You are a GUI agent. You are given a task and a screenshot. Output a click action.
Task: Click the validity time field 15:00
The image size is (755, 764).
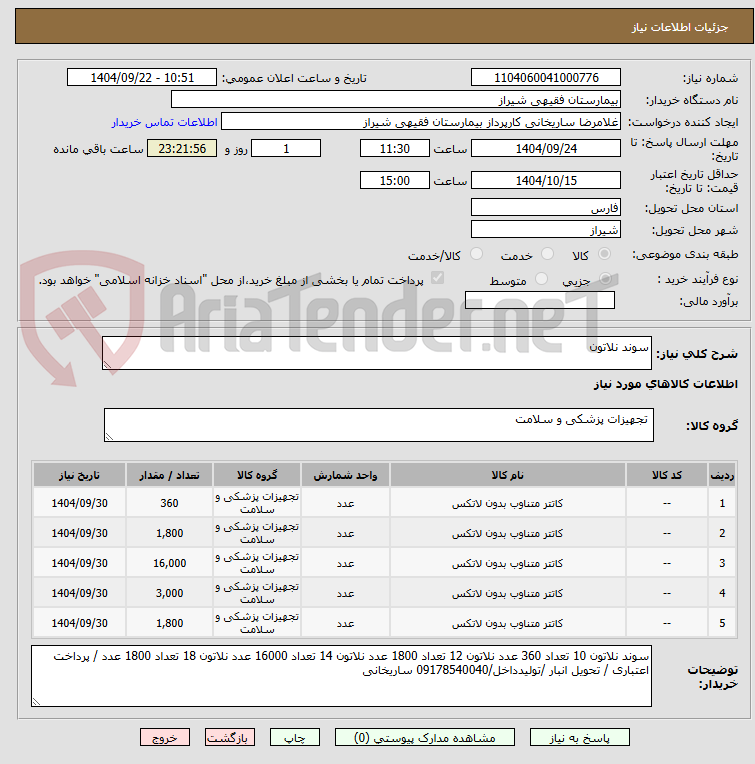395,180
